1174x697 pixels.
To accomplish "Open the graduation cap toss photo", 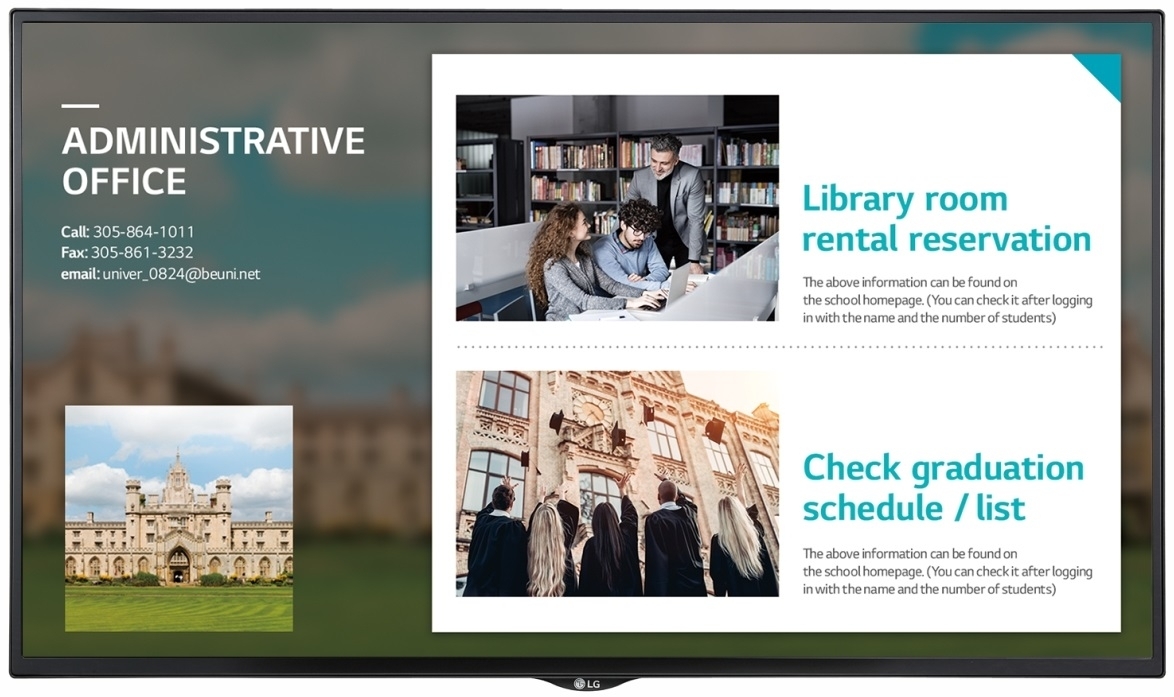I will 617,484.
